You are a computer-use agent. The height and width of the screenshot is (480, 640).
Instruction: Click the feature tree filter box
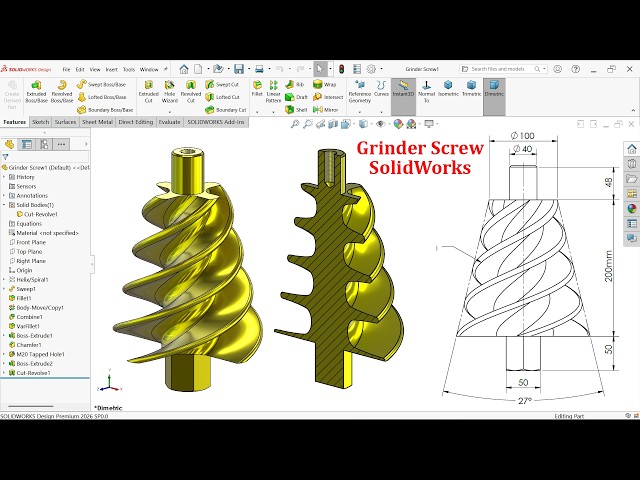(x=45, y=157)
